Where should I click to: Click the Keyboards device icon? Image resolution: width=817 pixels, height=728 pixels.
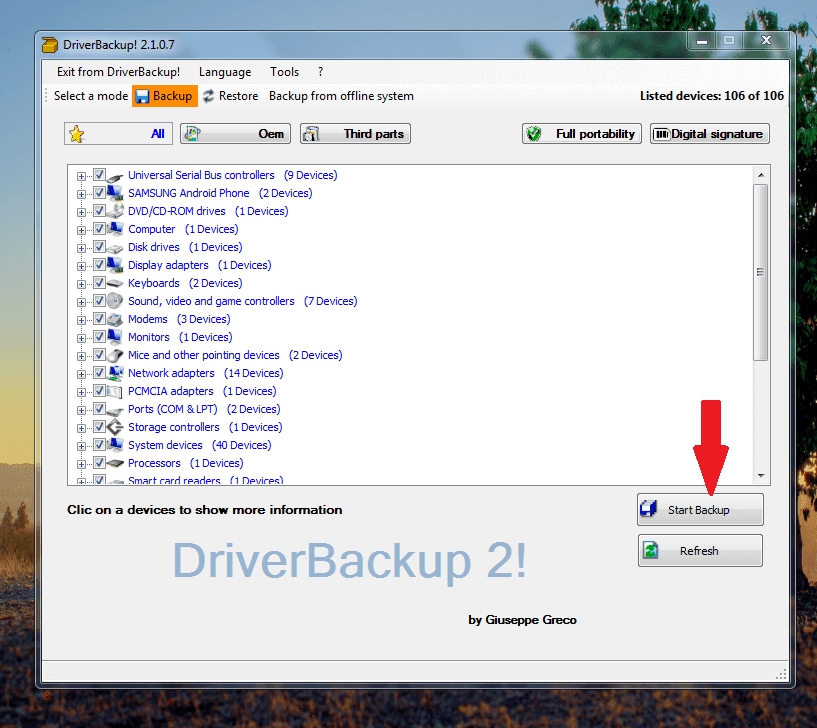click(115, 283)
